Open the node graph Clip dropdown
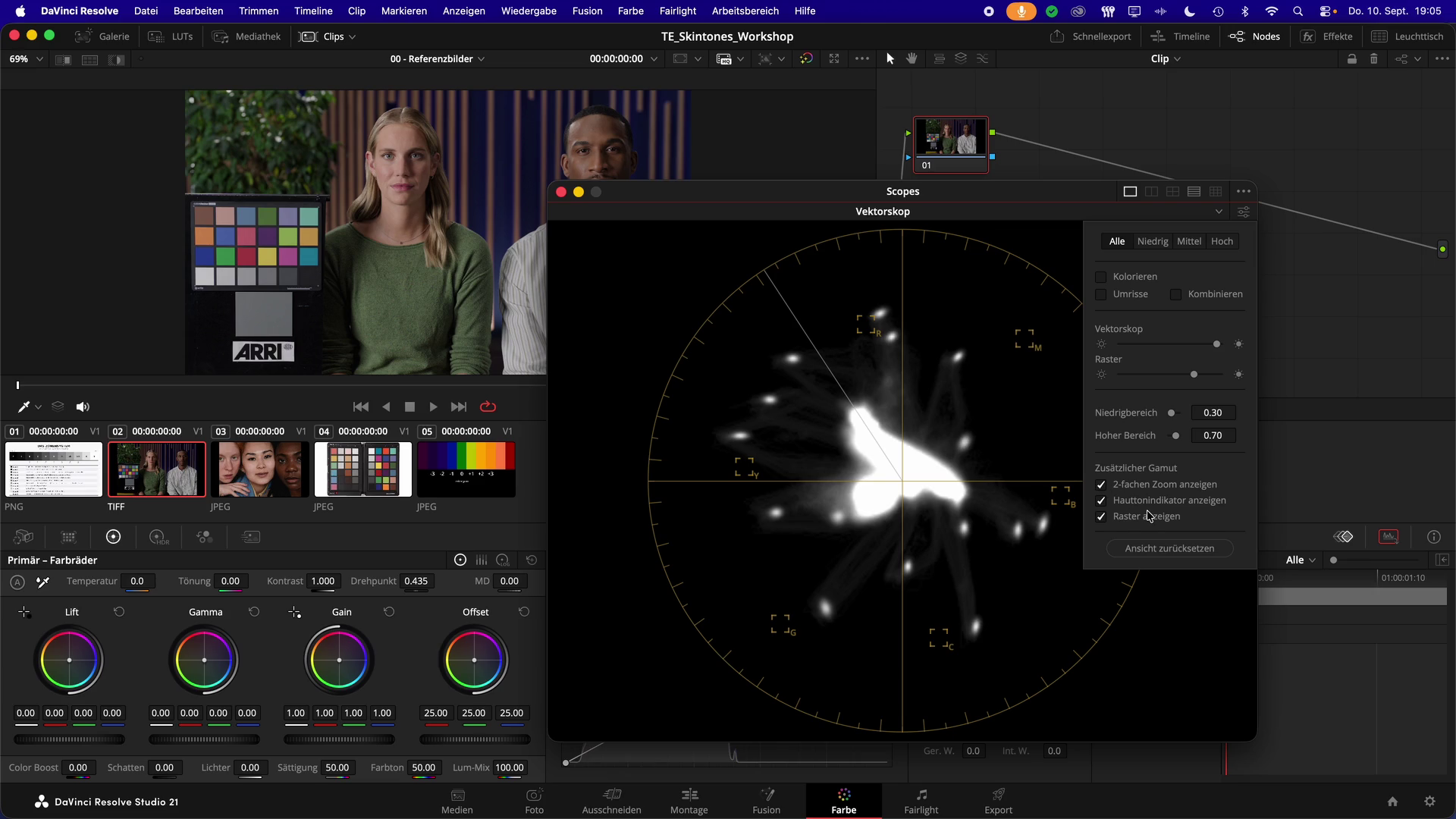The width and height of the screenshot is (1456, 819). click(x=1166, y=58)
